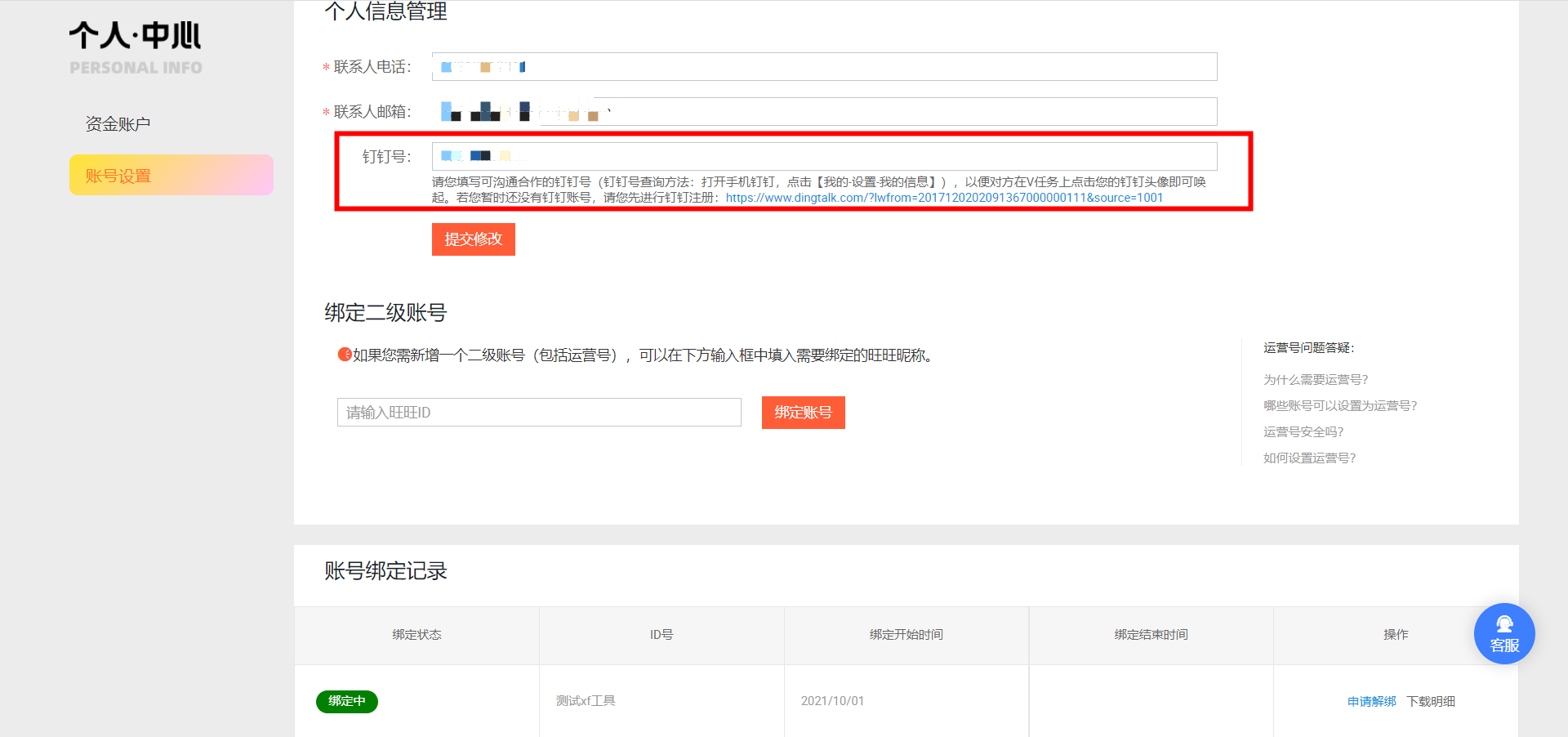1568x737 pixels.
Task: Click the 绑定账号 button
Action: [804, 413]
